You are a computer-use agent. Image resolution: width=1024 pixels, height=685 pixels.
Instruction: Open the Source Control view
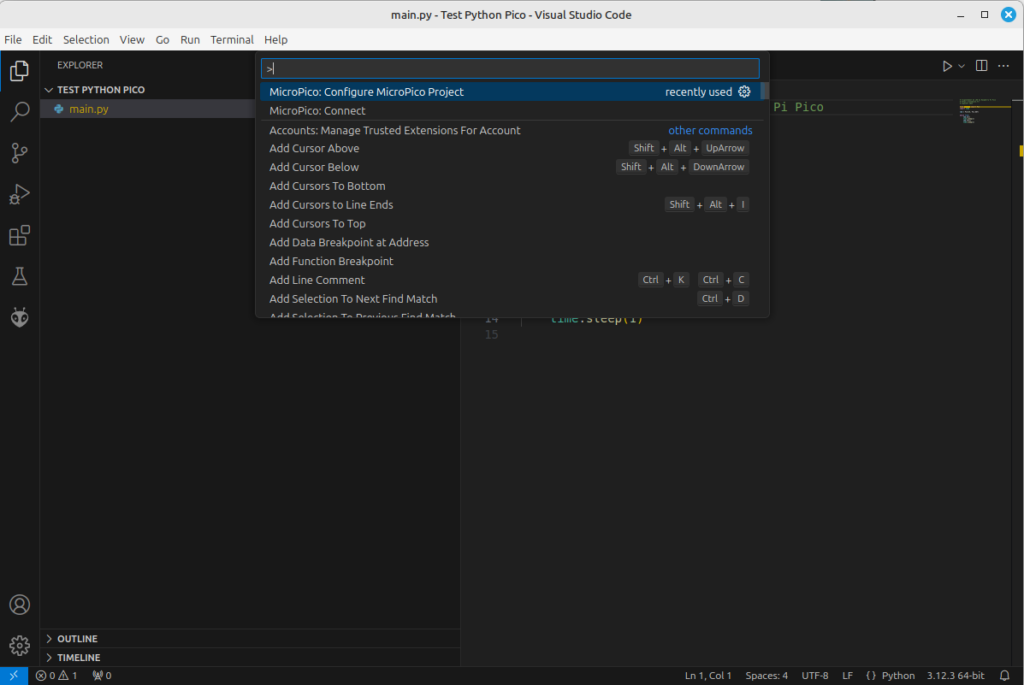pyautogui.click(x=20, y=153)
